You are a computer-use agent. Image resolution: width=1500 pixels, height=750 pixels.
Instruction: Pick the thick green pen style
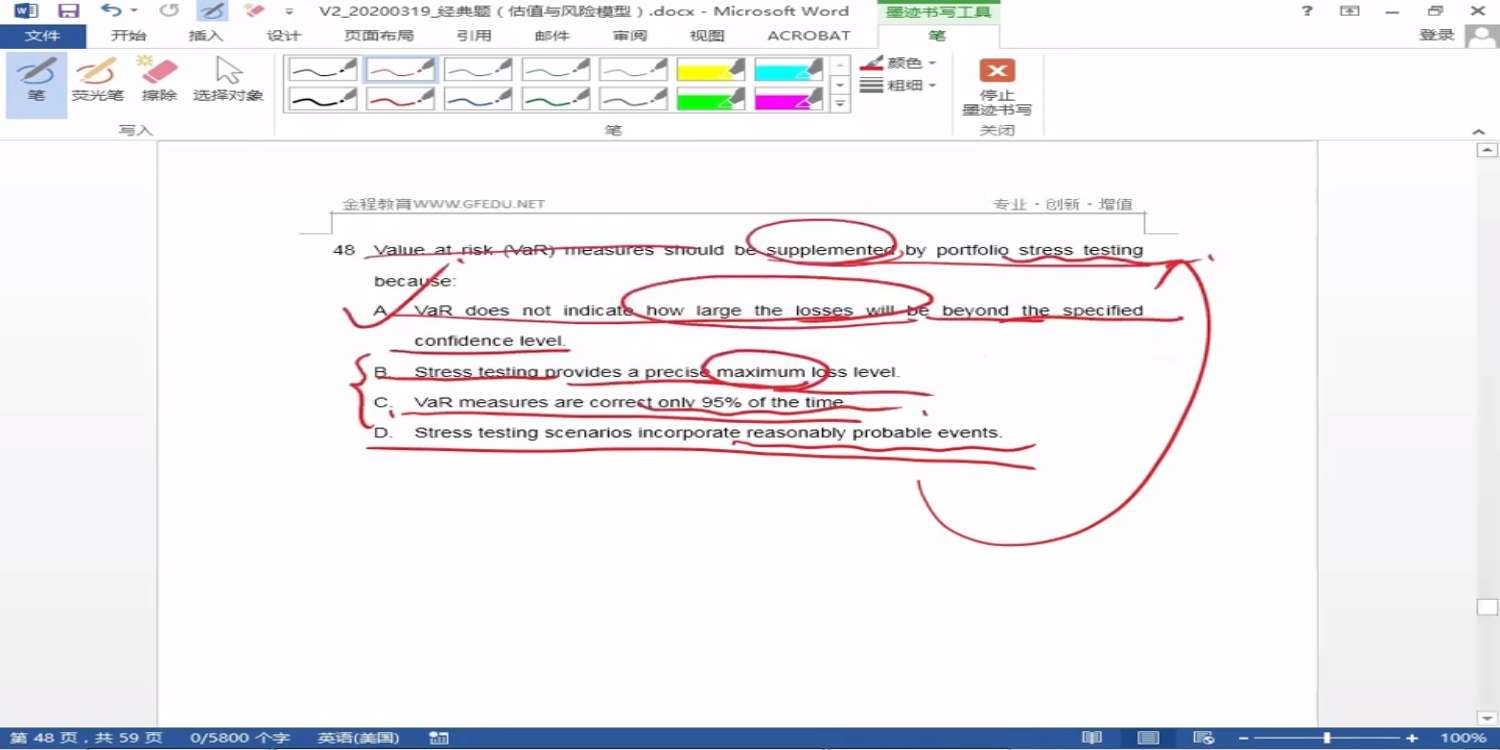[x=556, y=99]
